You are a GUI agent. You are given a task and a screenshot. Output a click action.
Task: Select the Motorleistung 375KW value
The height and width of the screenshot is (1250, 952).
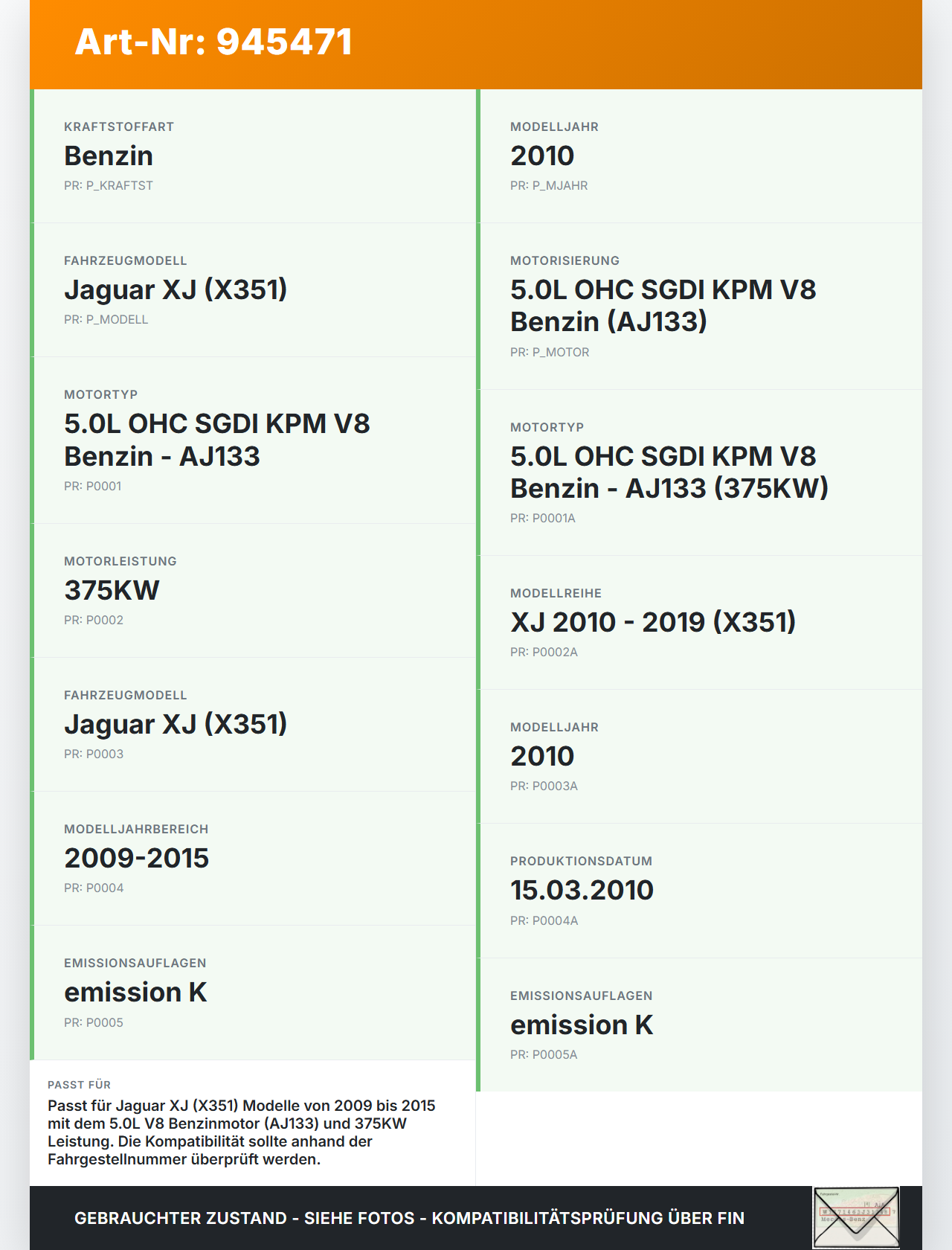pyautogui.click(x=112, y=590)
